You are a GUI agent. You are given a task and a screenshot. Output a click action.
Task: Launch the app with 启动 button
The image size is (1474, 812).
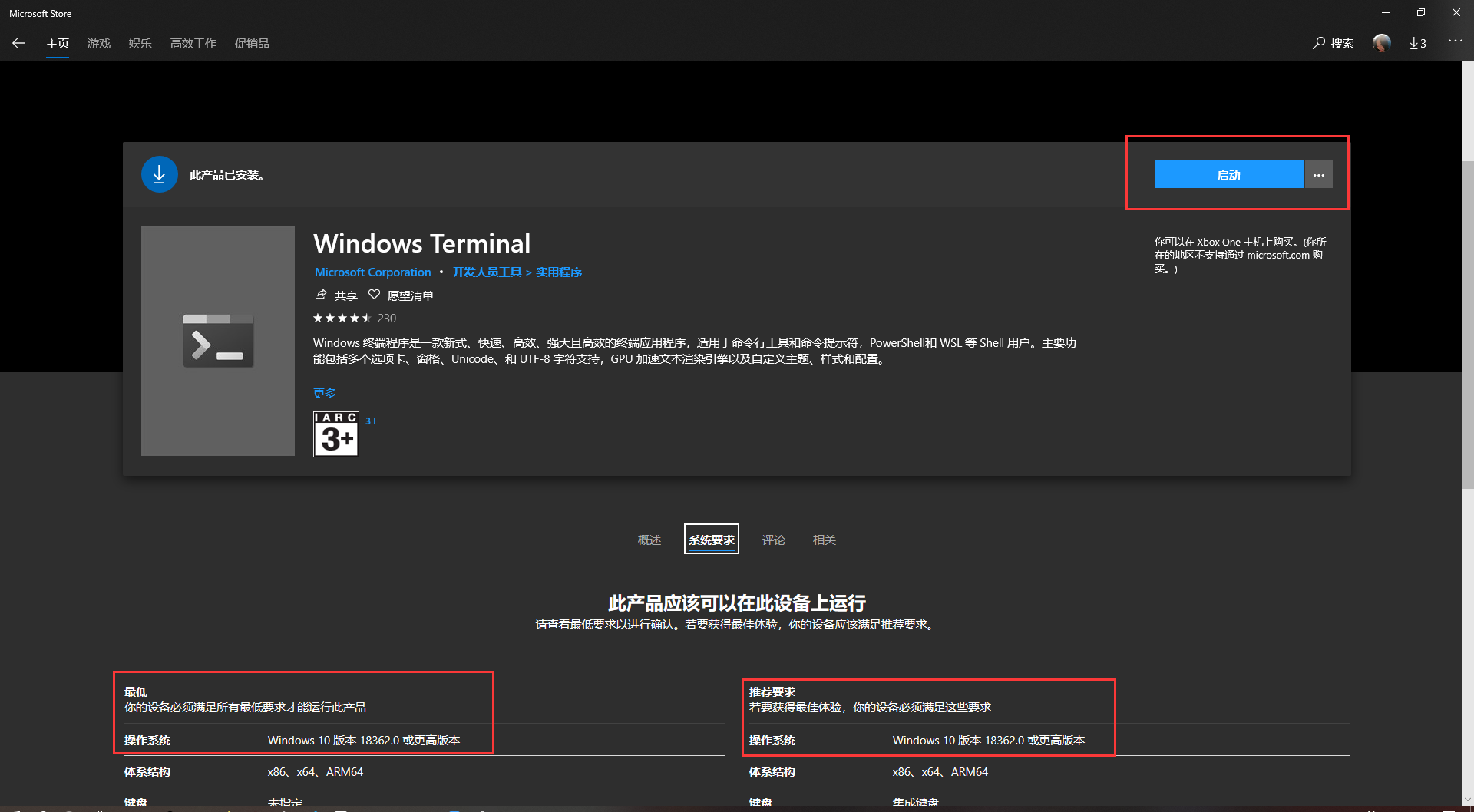pos(1228,175)
